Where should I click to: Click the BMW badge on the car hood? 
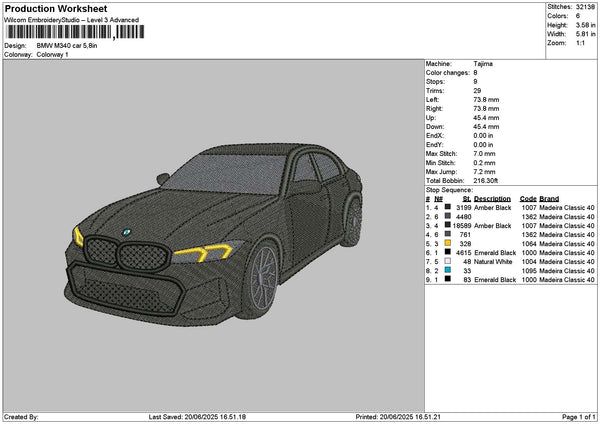128,231
